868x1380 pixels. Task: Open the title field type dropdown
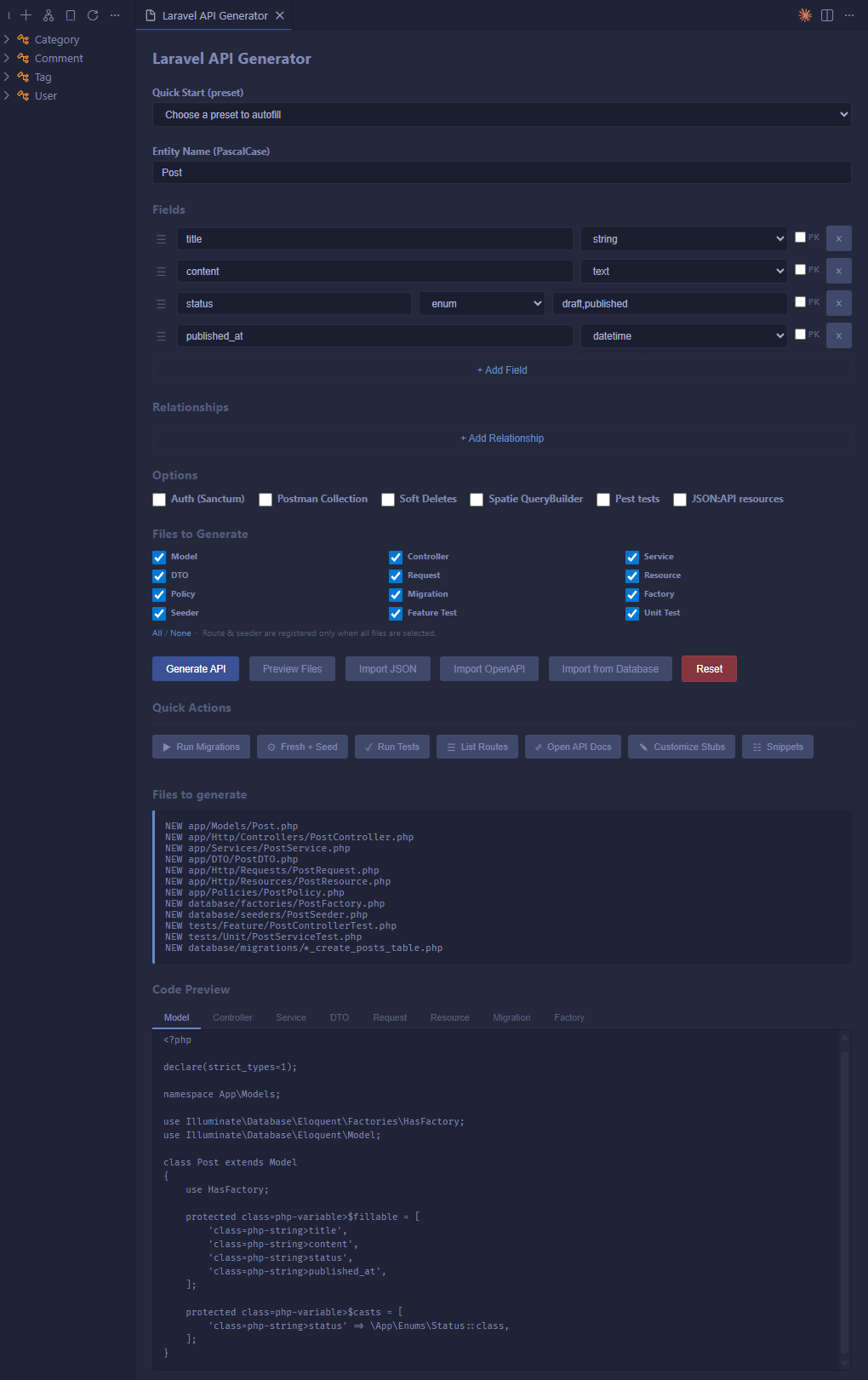tap(685, 239)
